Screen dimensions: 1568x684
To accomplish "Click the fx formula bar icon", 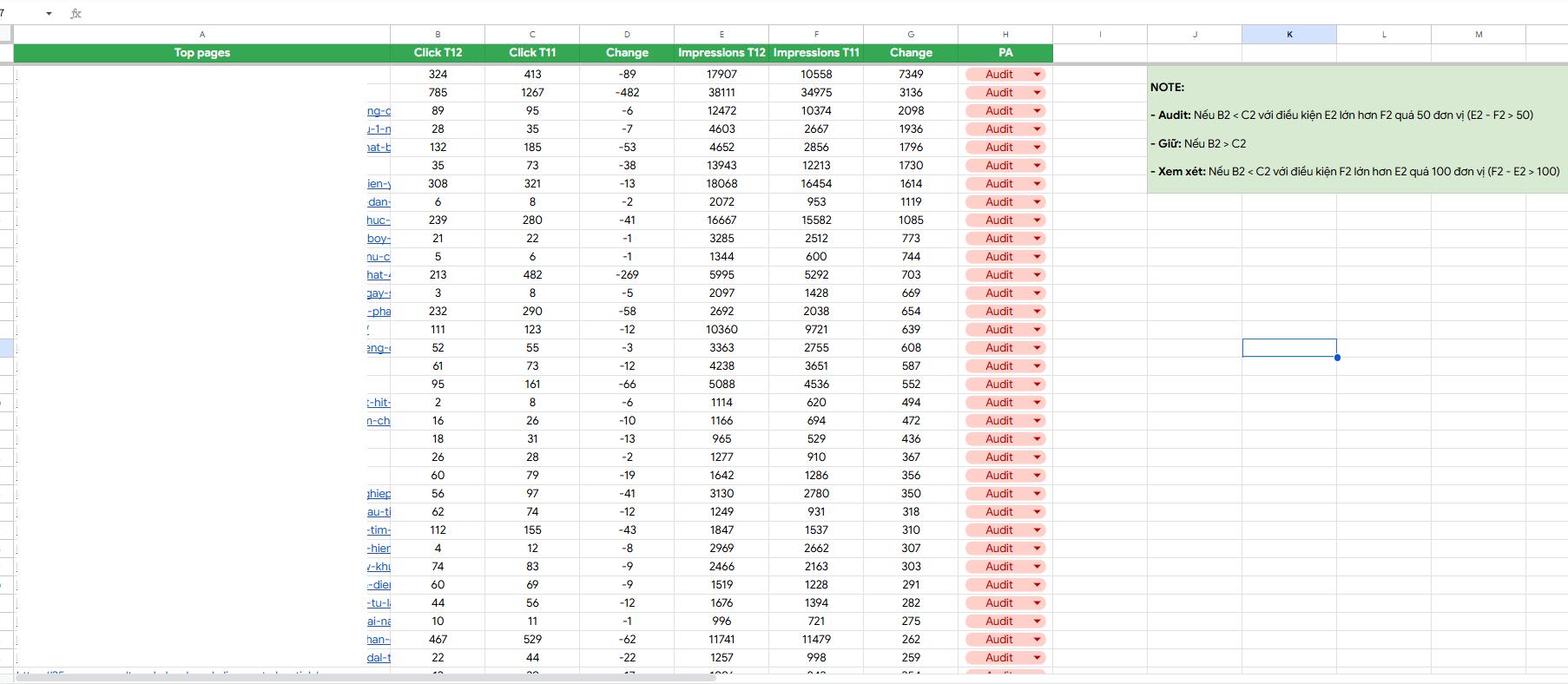I will [x=76, y=13].
